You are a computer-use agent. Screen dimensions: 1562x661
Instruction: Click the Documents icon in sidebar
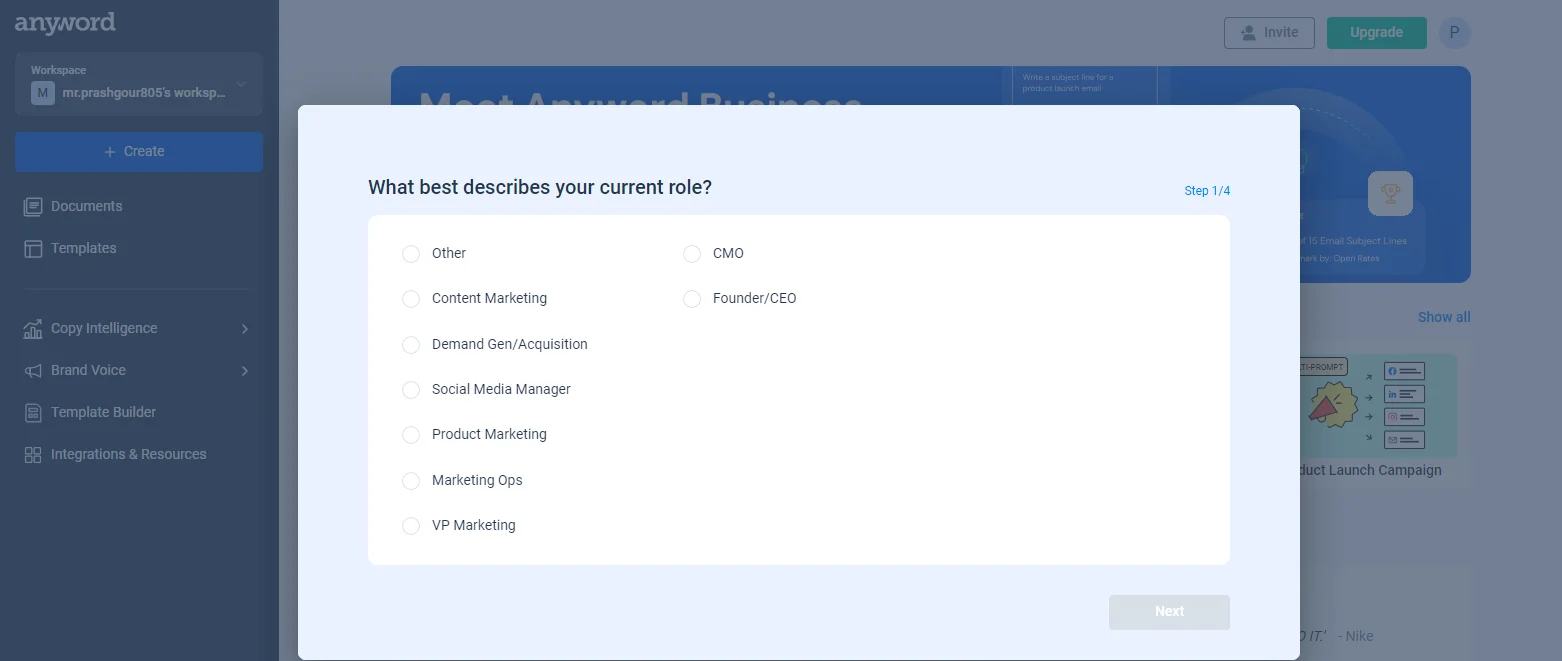[33, 206]
